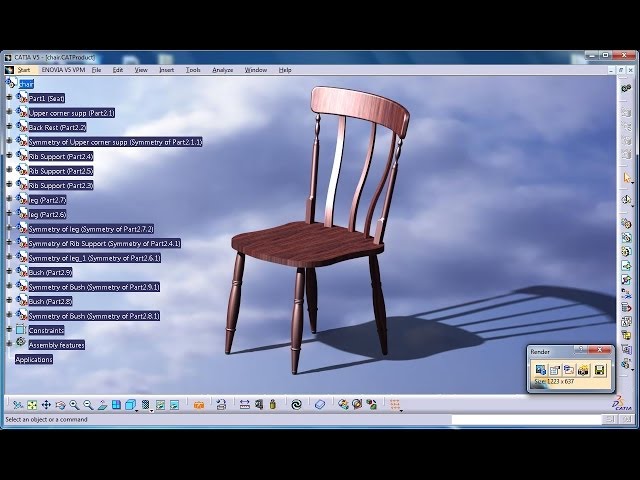Toggle Swap Visible Space
The image size is (640, 480).
pos(175,405)
